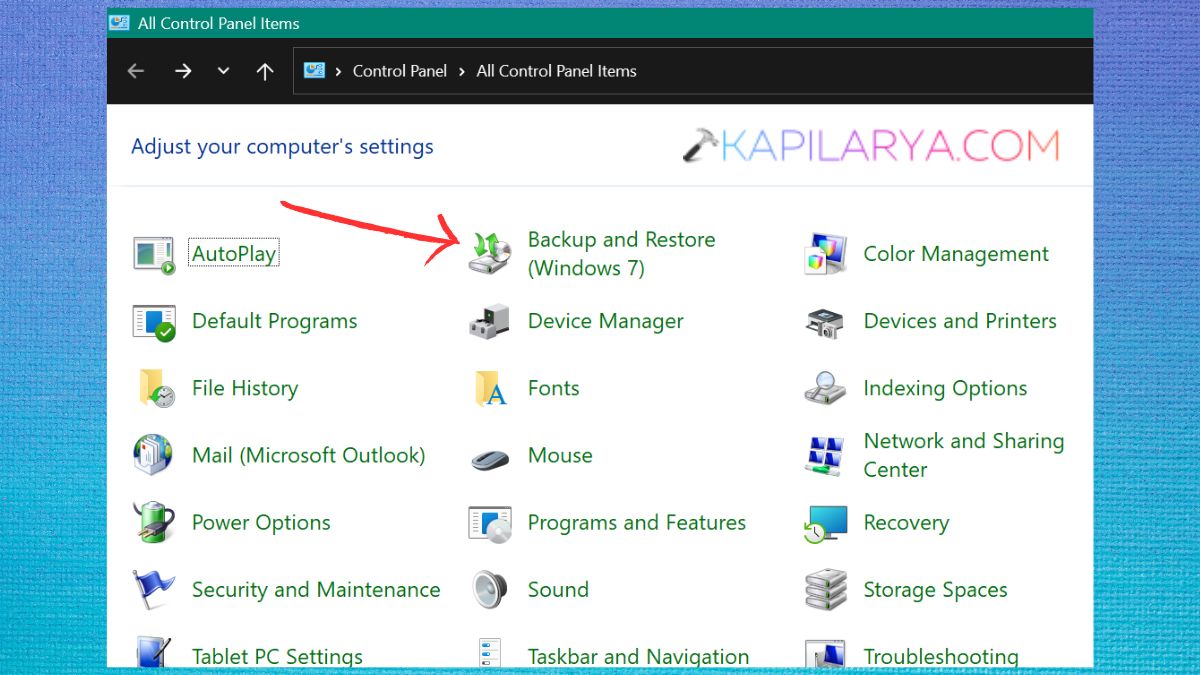This screenshot has height=675, width=1200.
Task: Click the Fonts folder icon
Action: pos(491,389)
